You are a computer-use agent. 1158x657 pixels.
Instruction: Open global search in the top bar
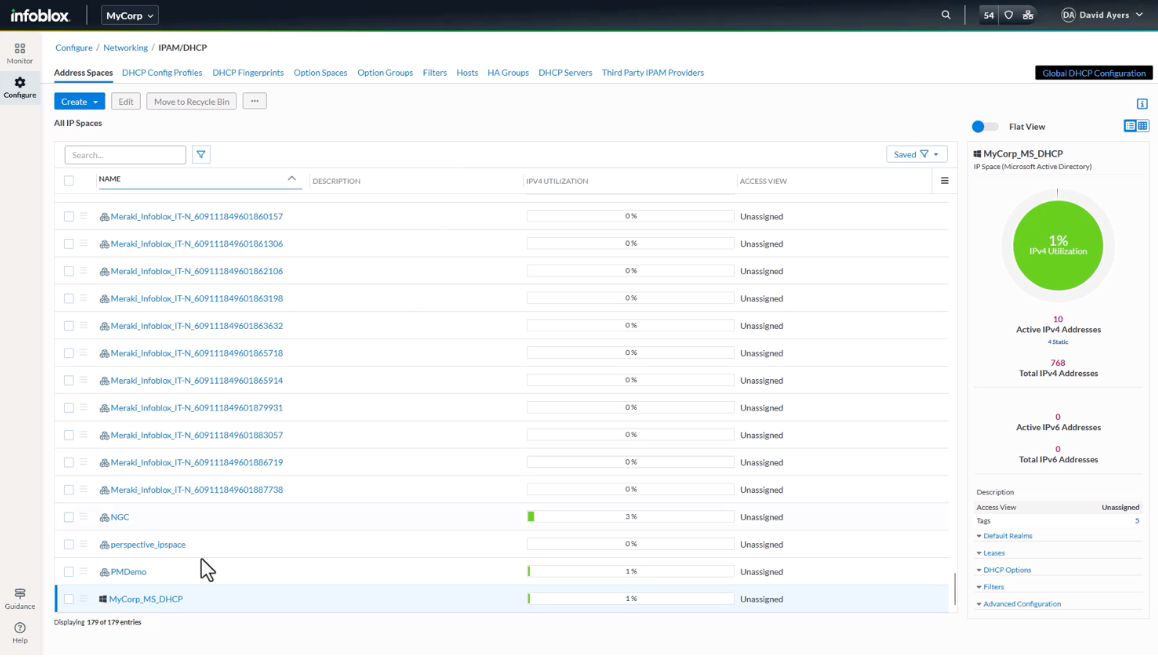click(946, 15)
